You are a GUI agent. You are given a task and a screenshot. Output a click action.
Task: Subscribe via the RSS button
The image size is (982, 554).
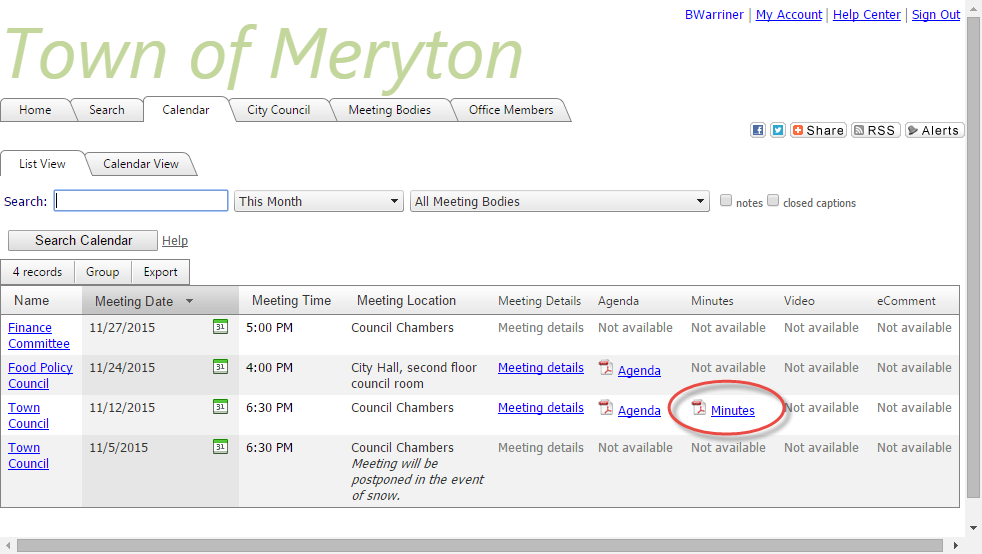(x=876, y=130)
